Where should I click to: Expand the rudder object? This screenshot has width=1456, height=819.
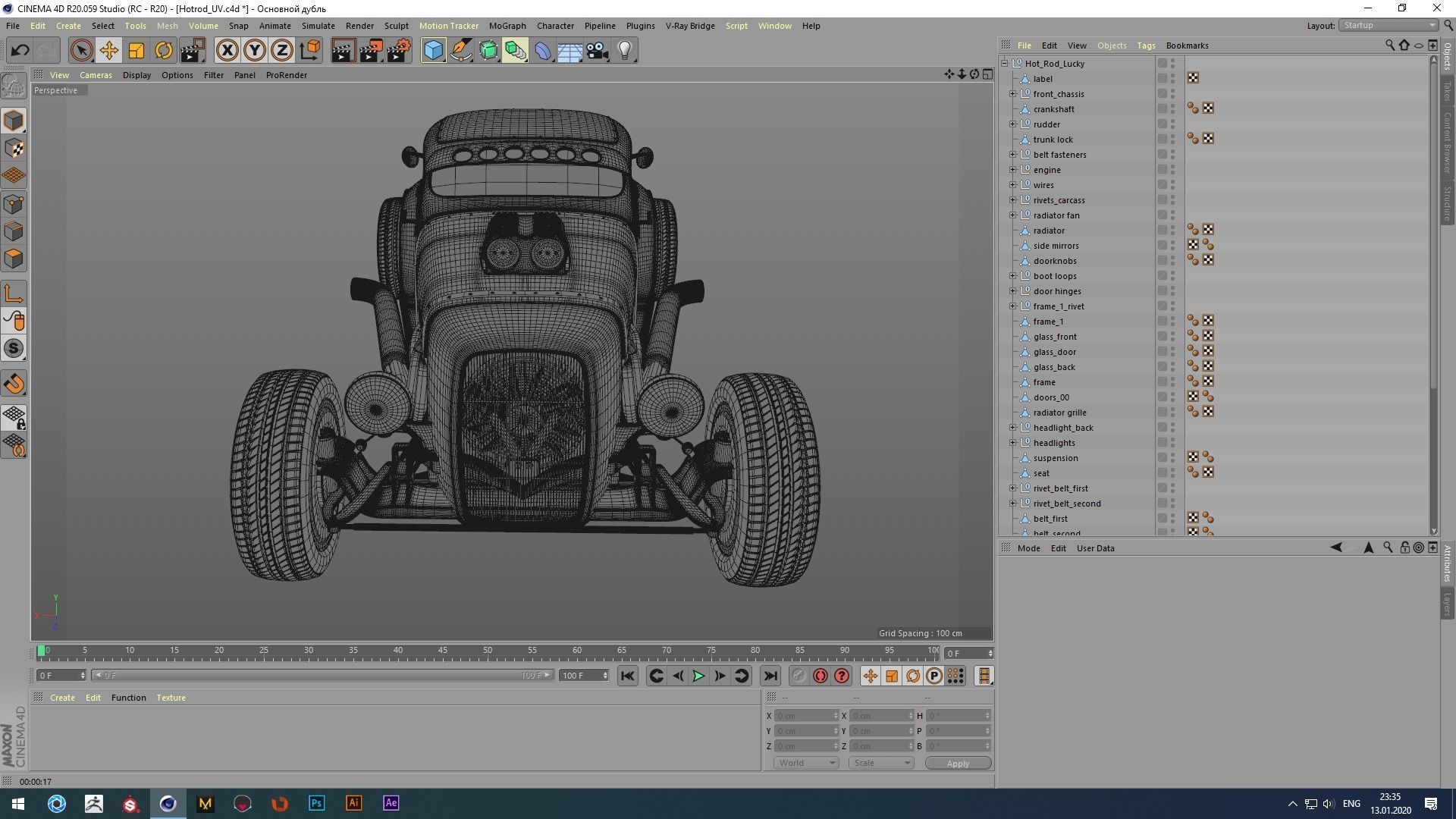pos(1012,124)
